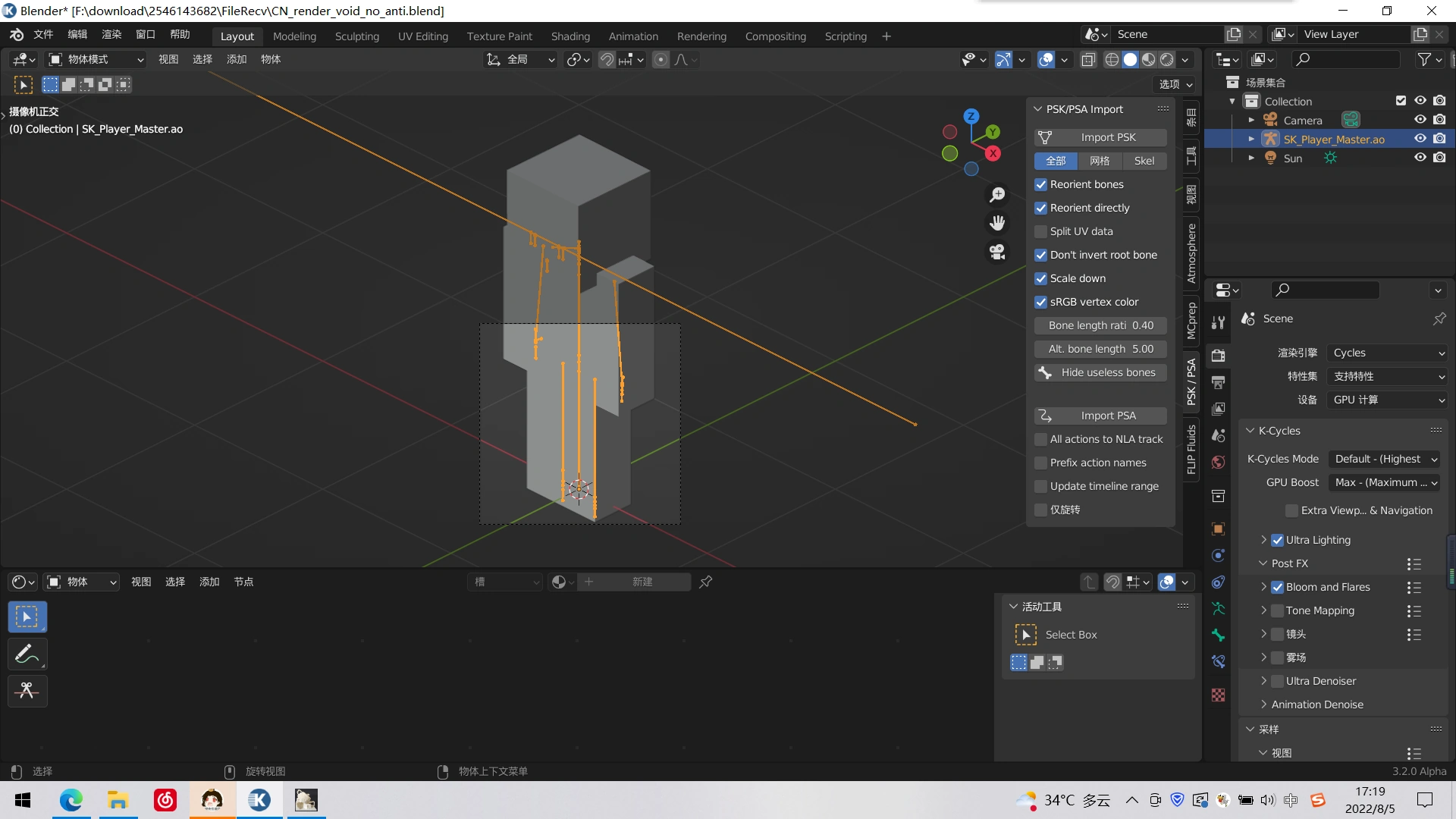Click the Import PSK button
The image size is (1456, 819).
tap(1100, 137)
